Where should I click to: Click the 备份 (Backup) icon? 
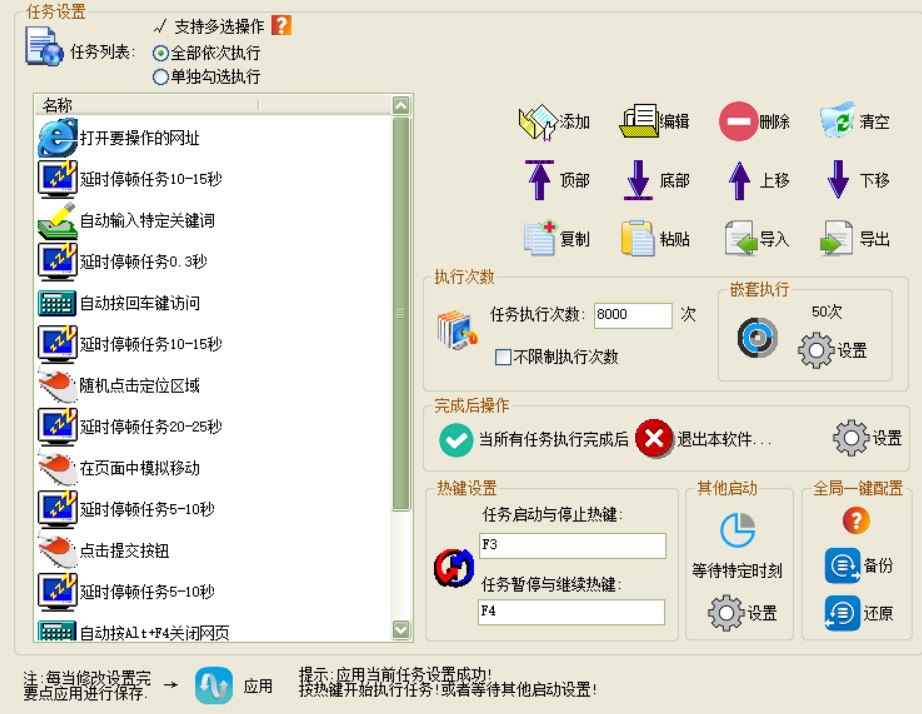[842, 565]
